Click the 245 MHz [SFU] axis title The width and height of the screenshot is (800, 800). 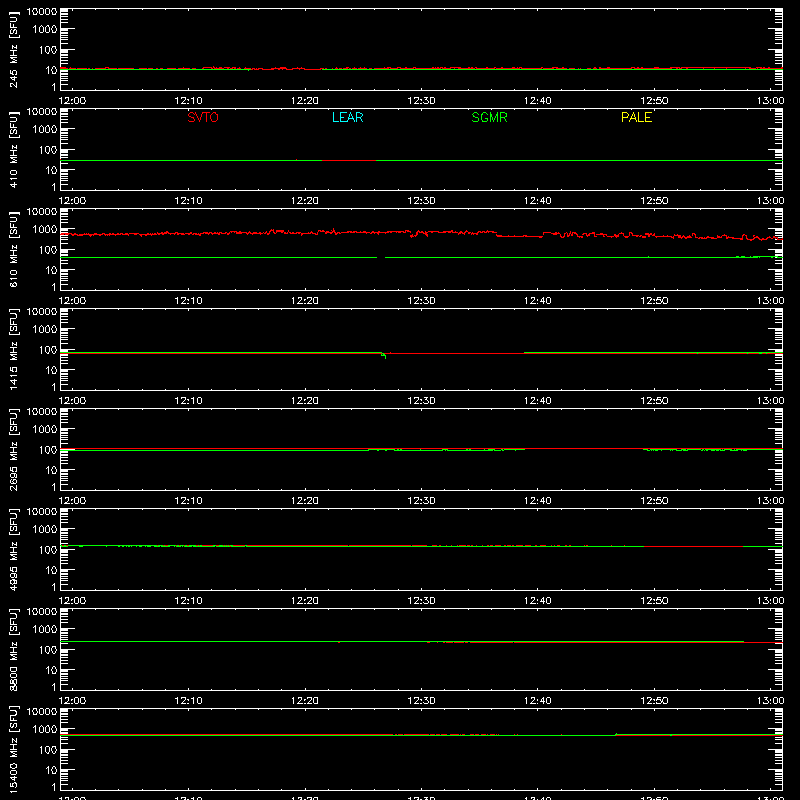13,49
